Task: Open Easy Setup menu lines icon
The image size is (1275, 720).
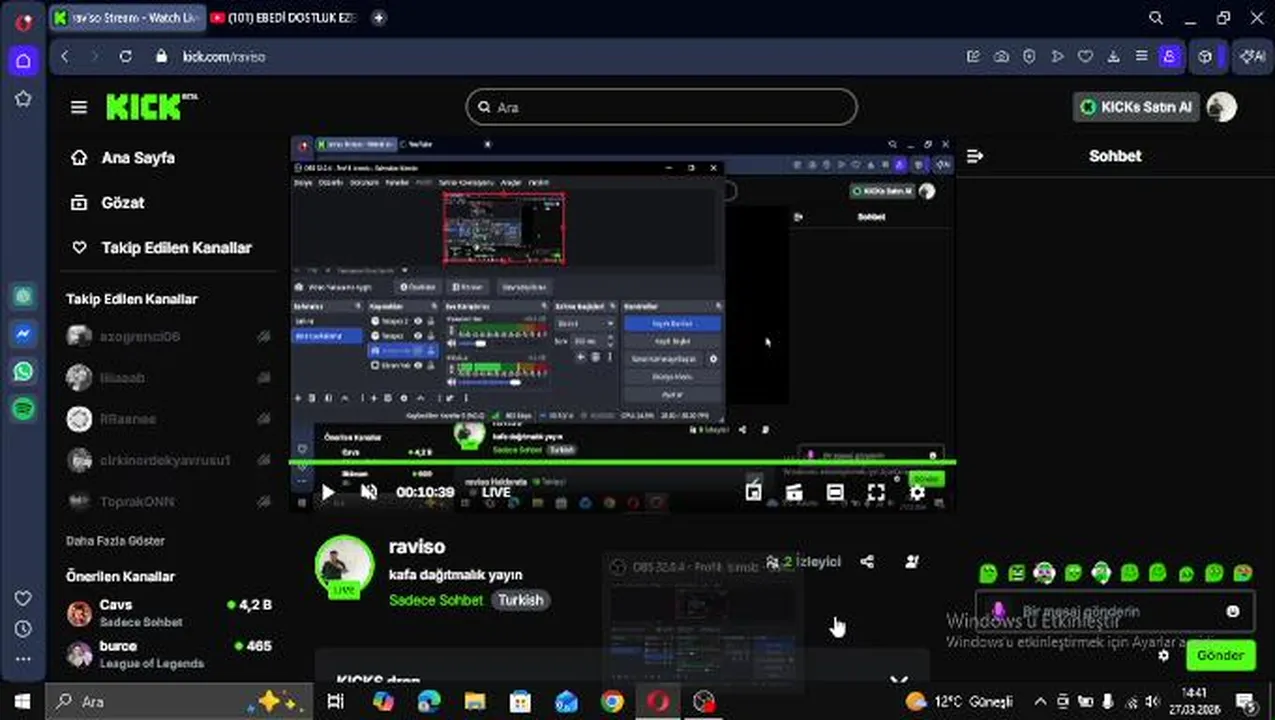Action: (x=1141, y=57)
